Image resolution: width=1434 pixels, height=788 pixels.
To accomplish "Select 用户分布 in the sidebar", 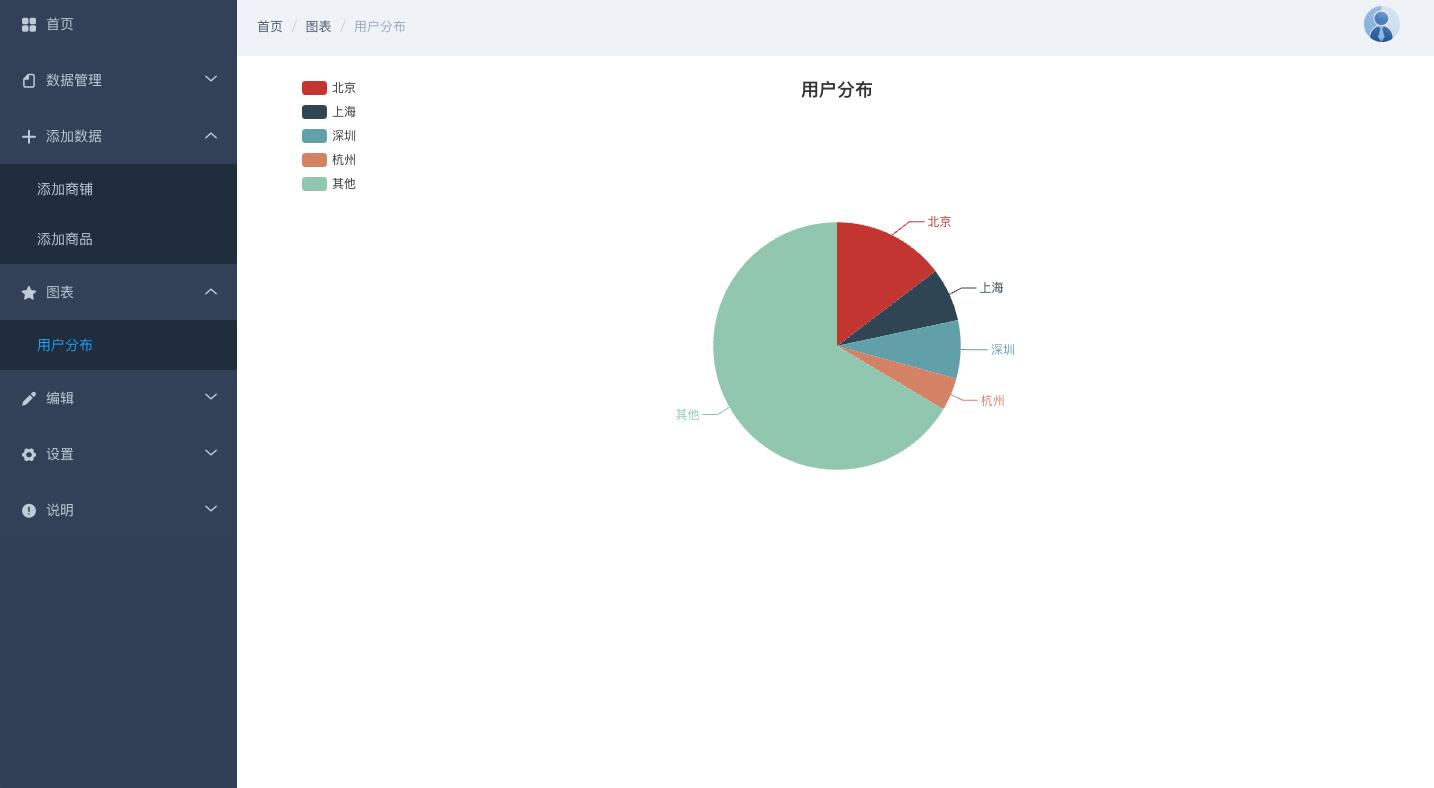I will 65,345.
